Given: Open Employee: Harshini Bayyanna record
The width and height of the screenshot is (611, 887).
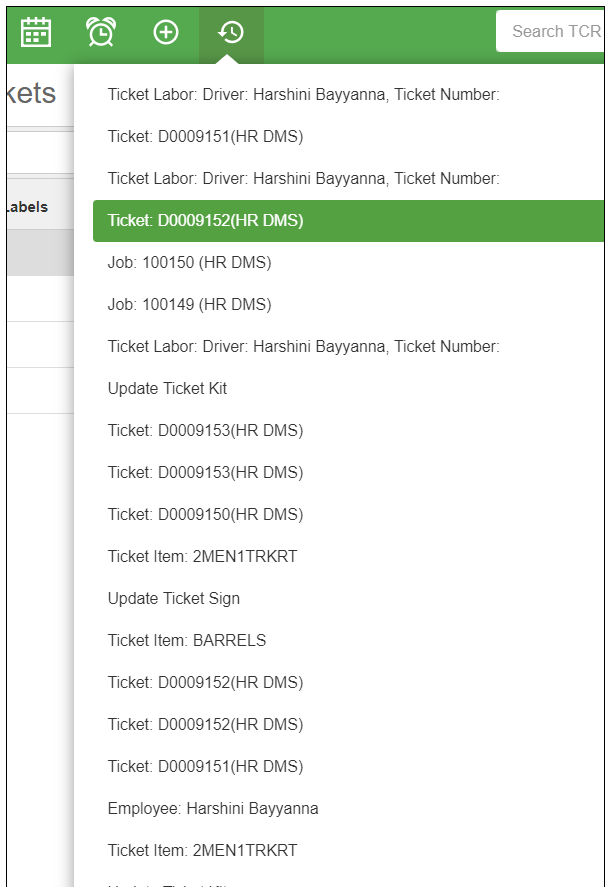Looking at the screenshot, I should pyautogui.click(x=213, y=809).
